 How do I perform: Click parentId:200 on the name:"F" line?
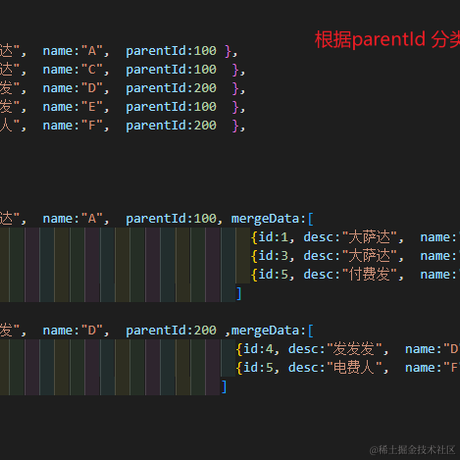(x=171, y=126)
